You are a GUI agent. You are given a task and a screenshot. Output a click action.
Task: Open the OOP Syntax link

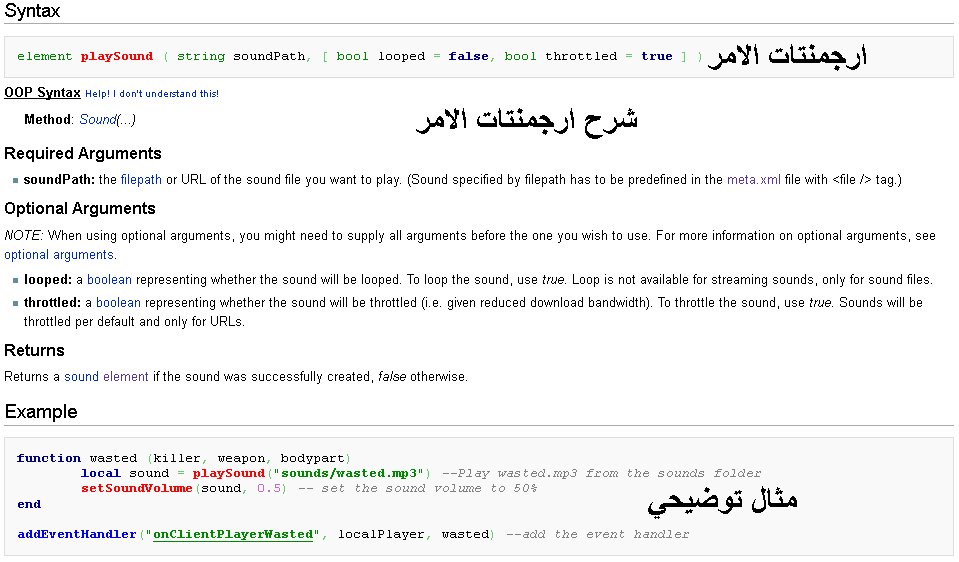point(42,93)
